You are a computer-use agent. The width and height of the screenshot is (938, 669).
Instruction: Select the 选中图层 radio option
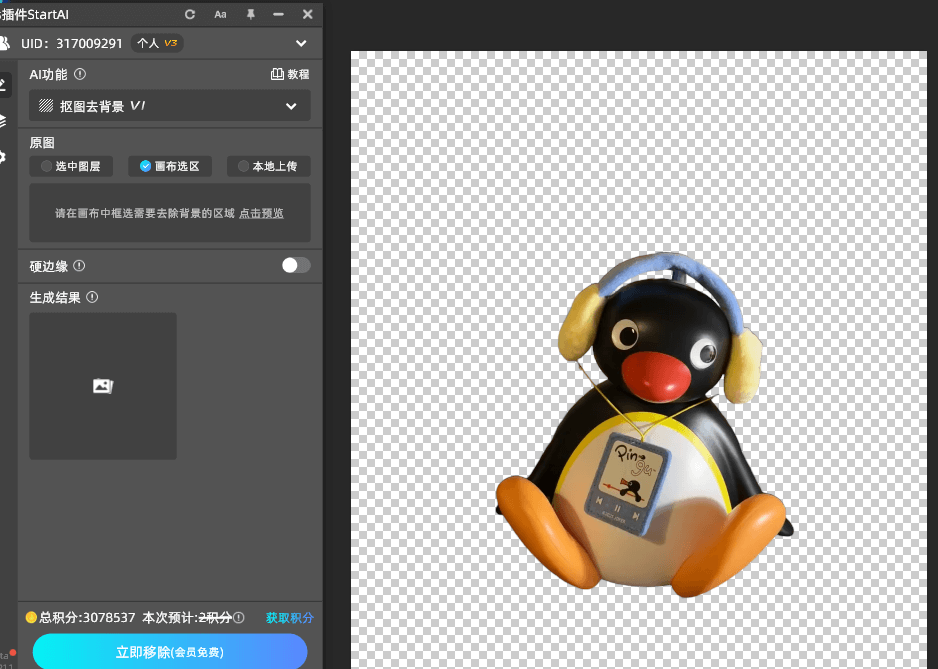click(x=71, y=166)
